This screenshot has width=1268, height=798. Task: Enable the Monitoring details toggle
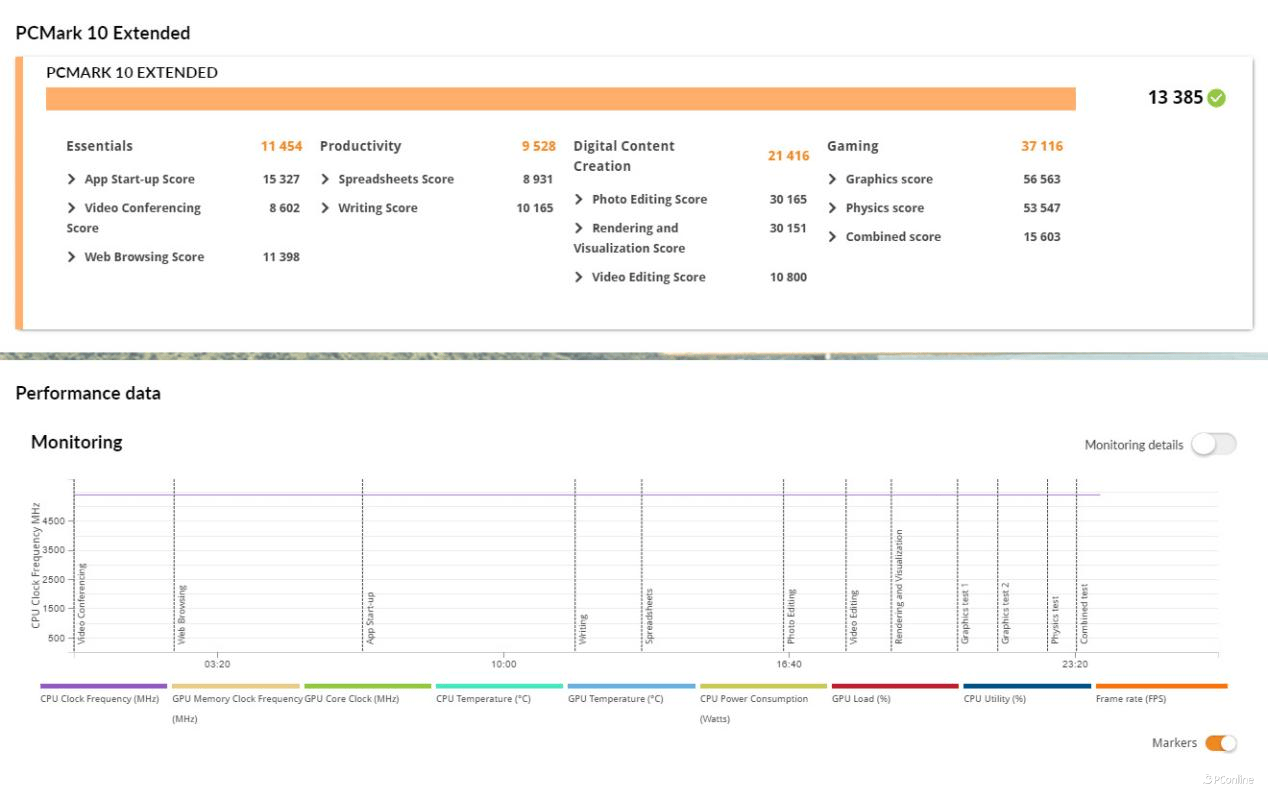click(x=1213, y=445)
